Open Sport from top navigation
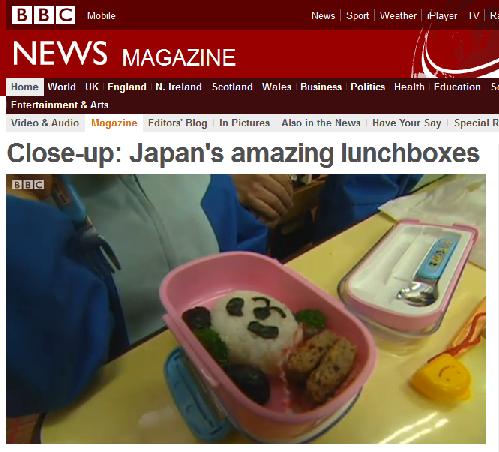Screen dimensions: 499x452 pos(357,16)
